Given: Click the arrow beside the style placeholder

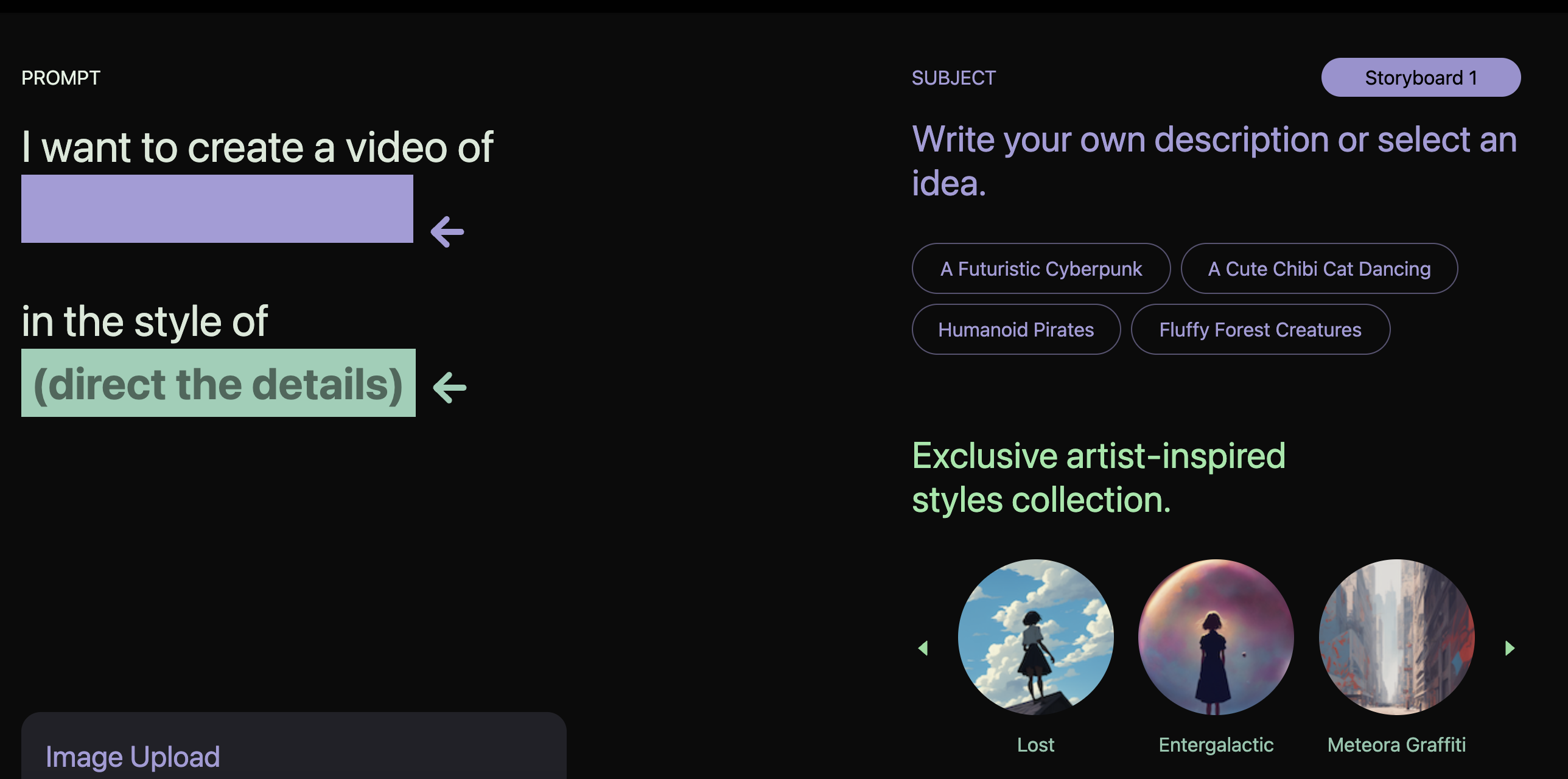Looking at the screenshot, I should tap(450, 386).
